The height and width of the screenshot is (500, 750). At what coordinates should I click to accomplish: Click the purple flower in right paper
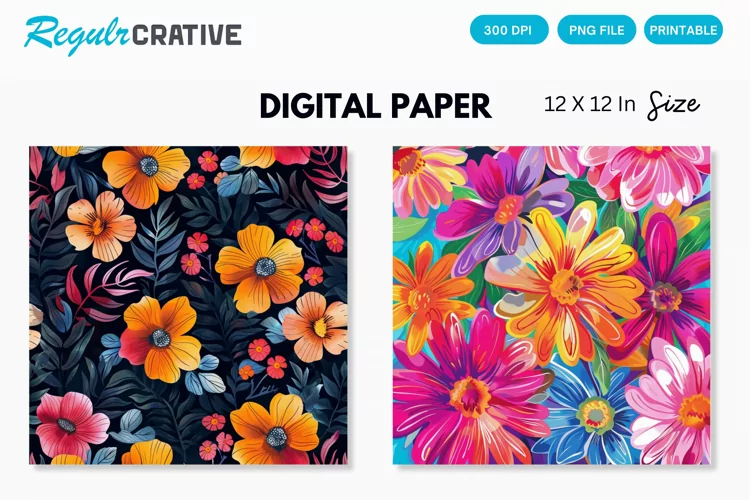coord(507,208)
